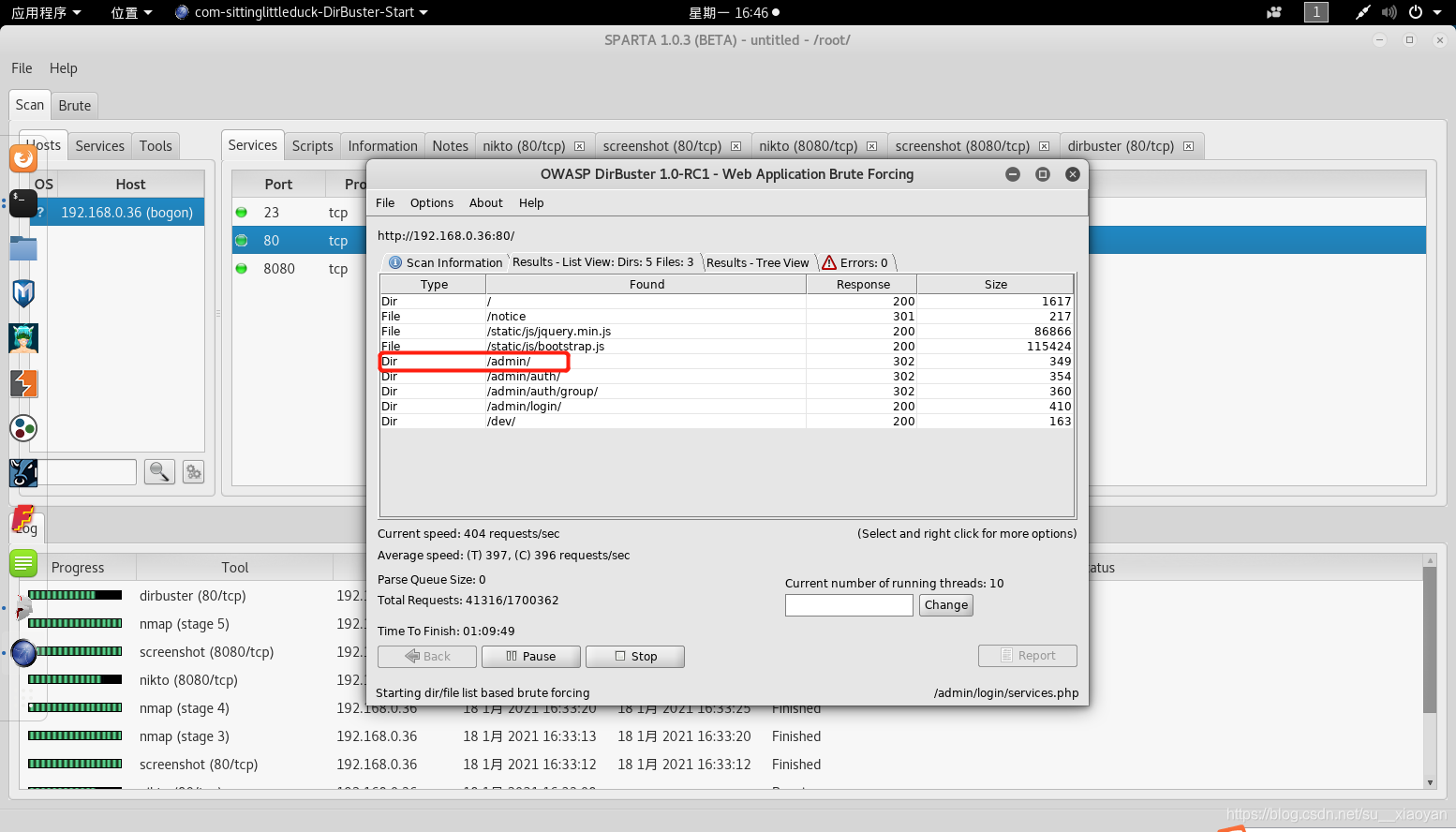Open the Information tab
1456x832 pixels.
point(382,146)
